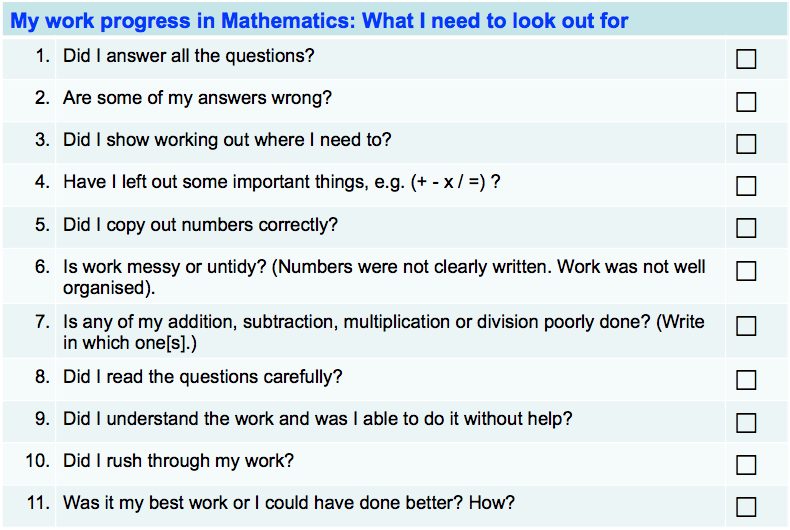
Task: Click the text 'Did I answer all the questions?'
Action: tap(189, 56)
